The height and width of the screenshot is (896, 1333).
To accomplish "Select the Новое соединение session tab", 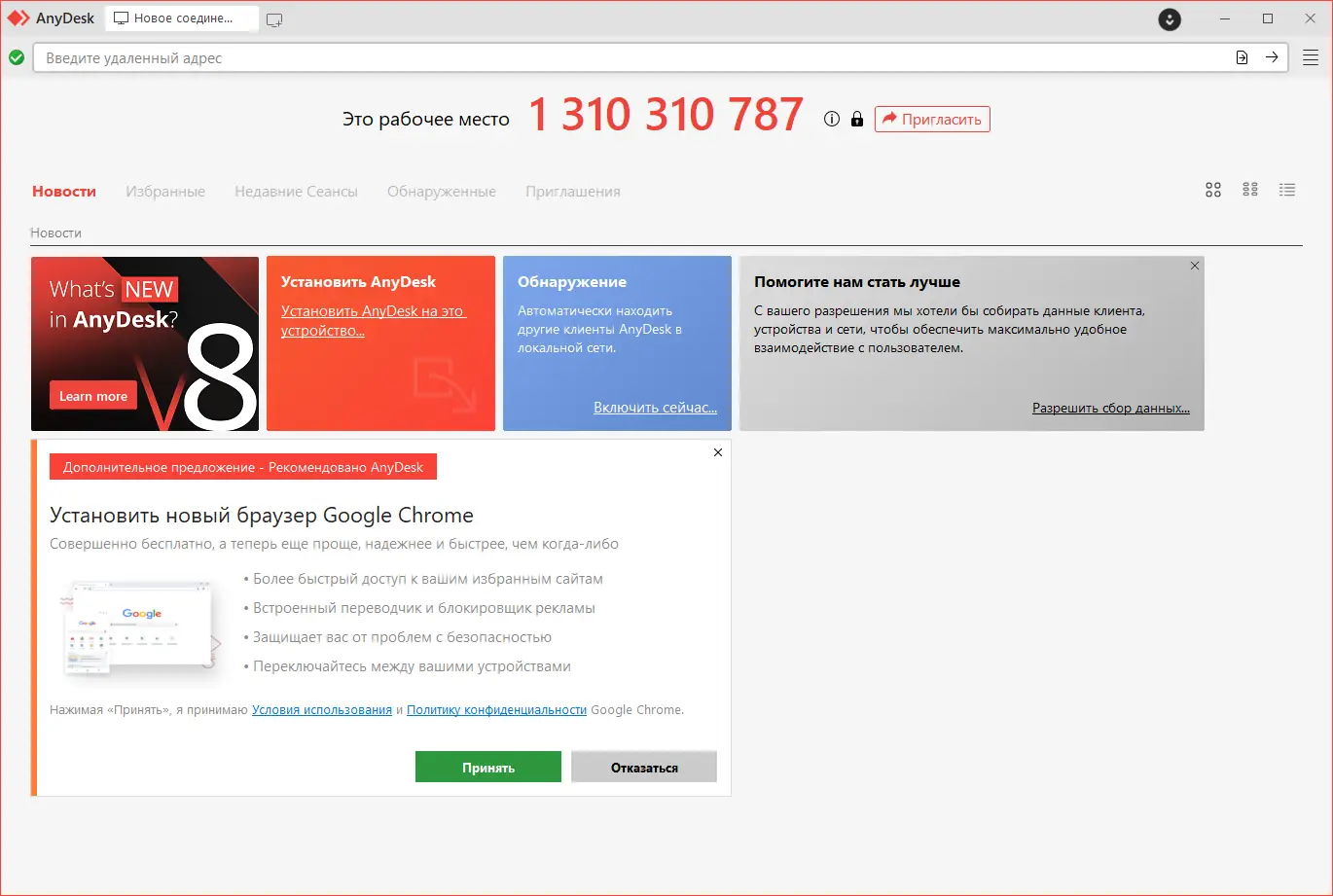I will 182,18.
